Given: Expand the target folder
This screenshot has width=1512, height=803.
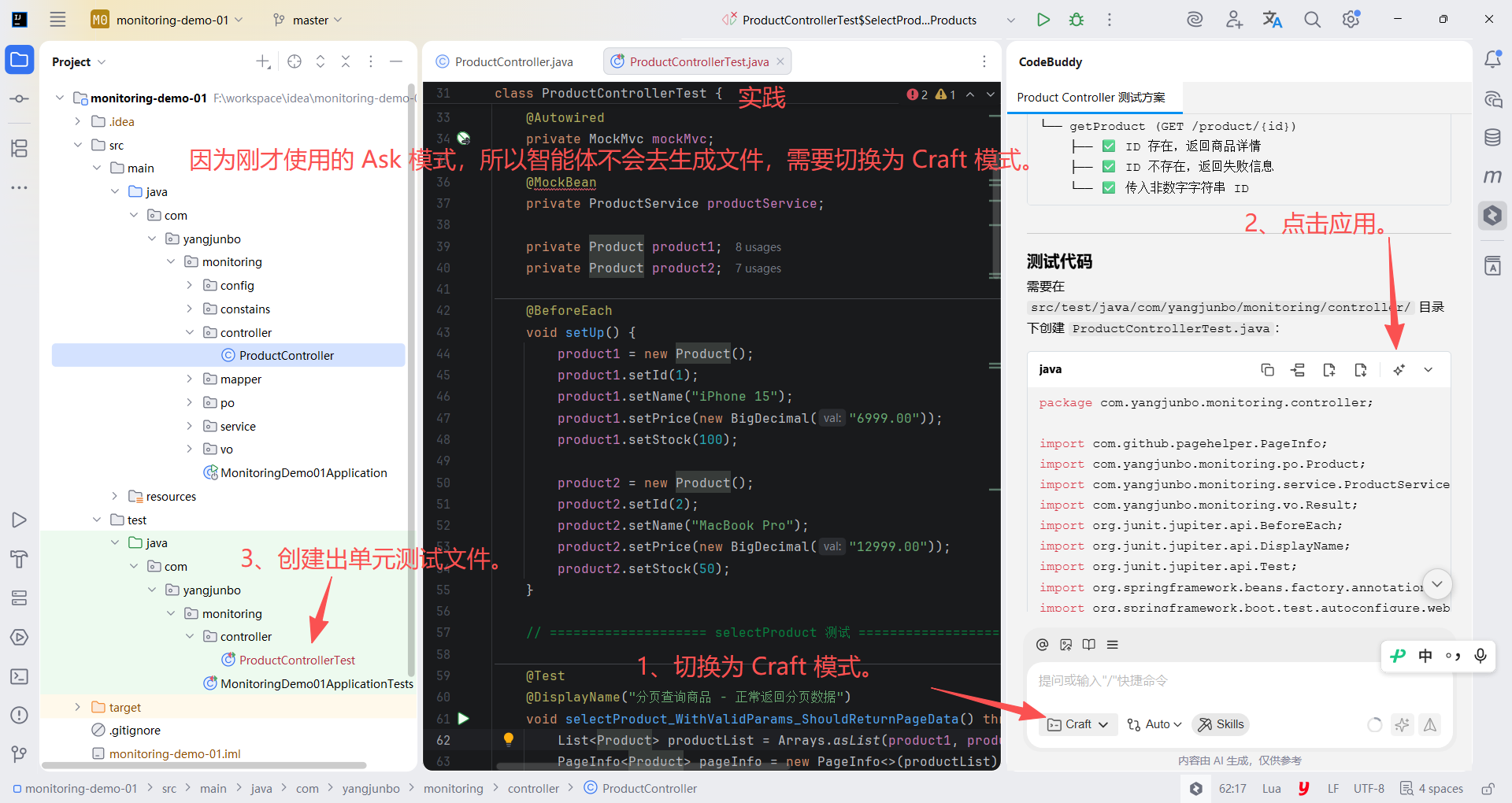Looking at the screenshot, I should click(77, 707).
